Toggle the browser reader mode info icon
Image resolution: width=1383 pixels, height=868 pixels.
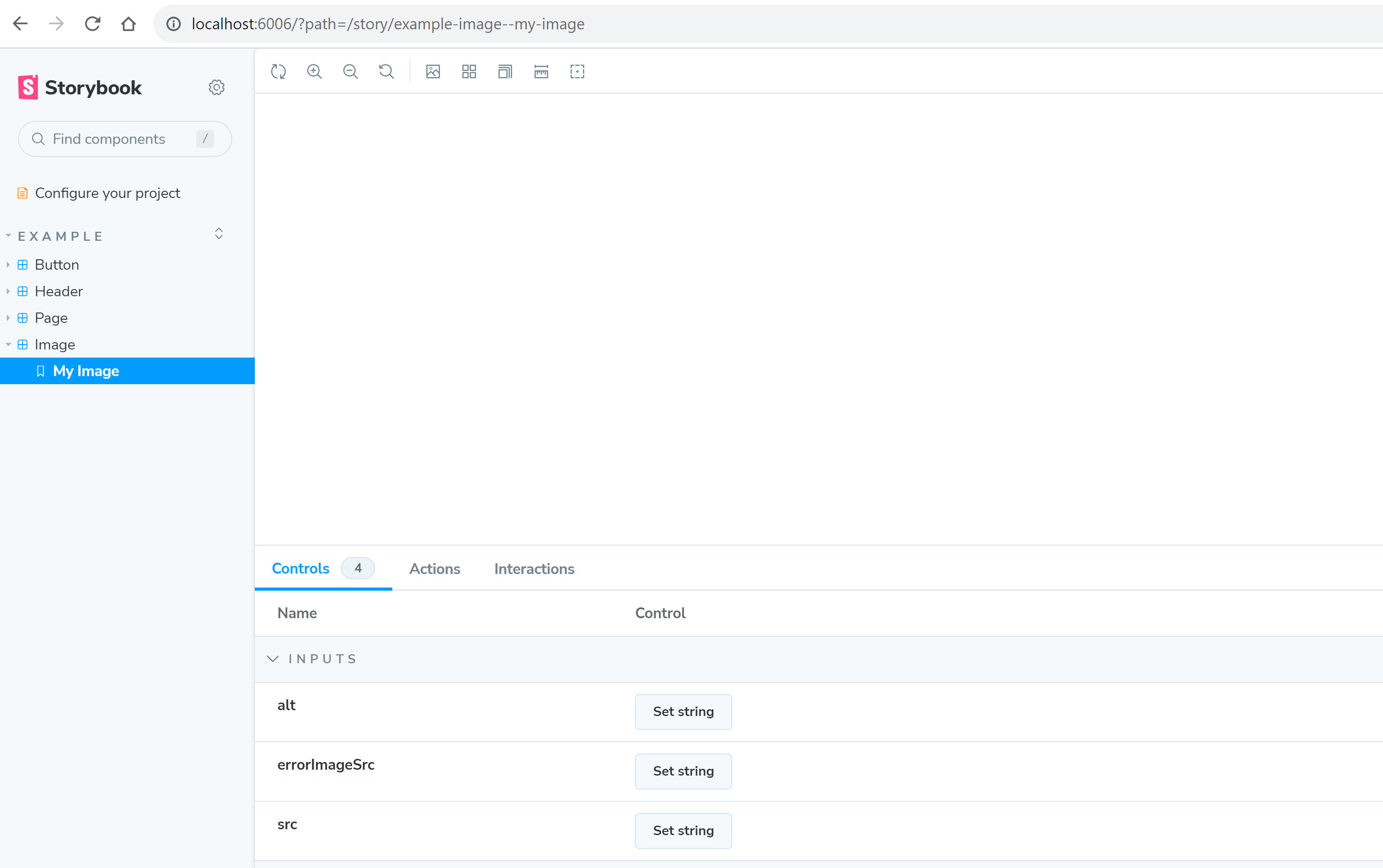[173, 23]
